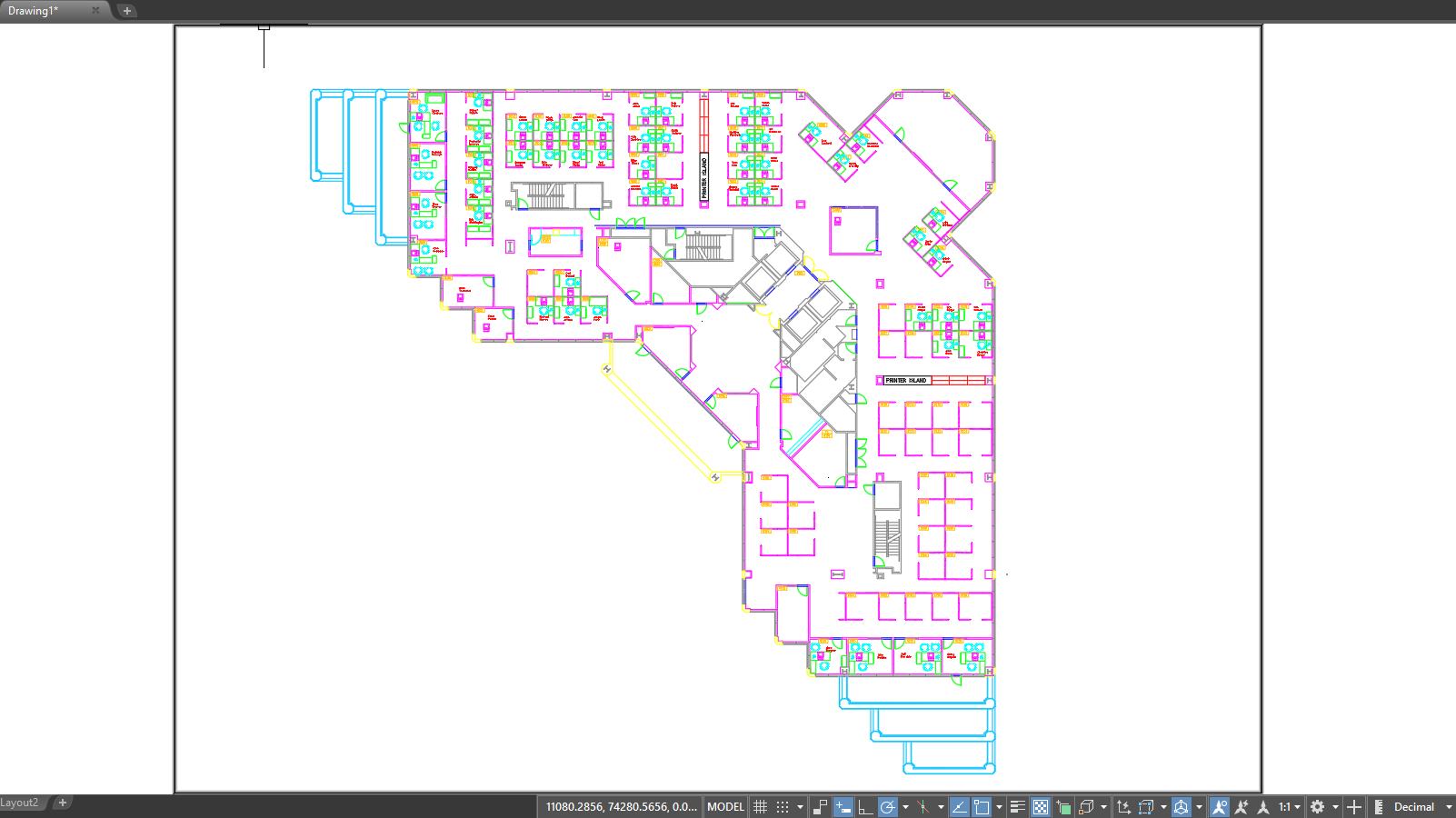The image size is (1456, 818).
Task: Toggle polar tracking icon
Action: point(888,807)
